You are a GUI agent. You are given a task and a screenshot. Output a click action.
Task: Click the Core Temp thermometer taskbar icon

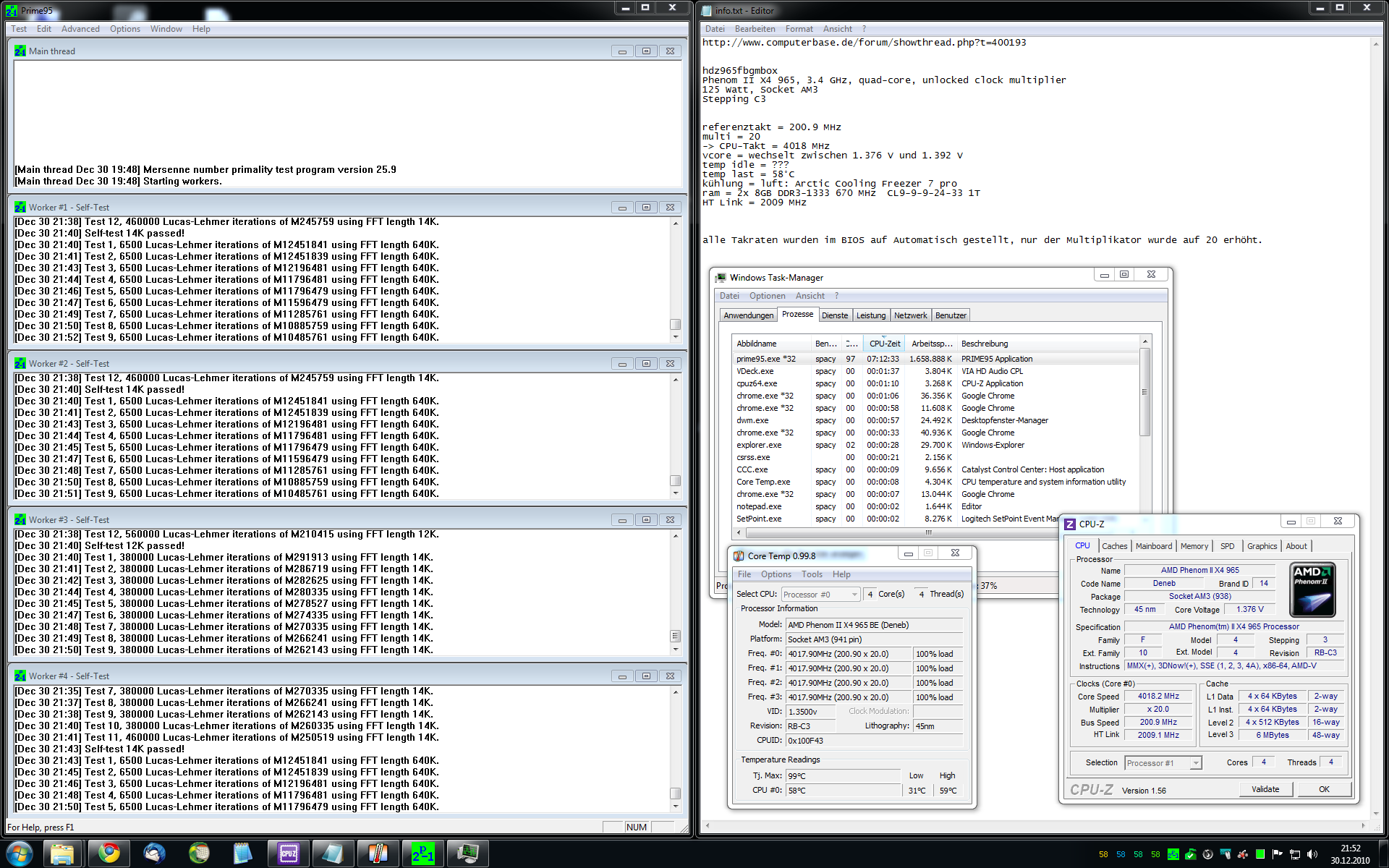point(377,854)
